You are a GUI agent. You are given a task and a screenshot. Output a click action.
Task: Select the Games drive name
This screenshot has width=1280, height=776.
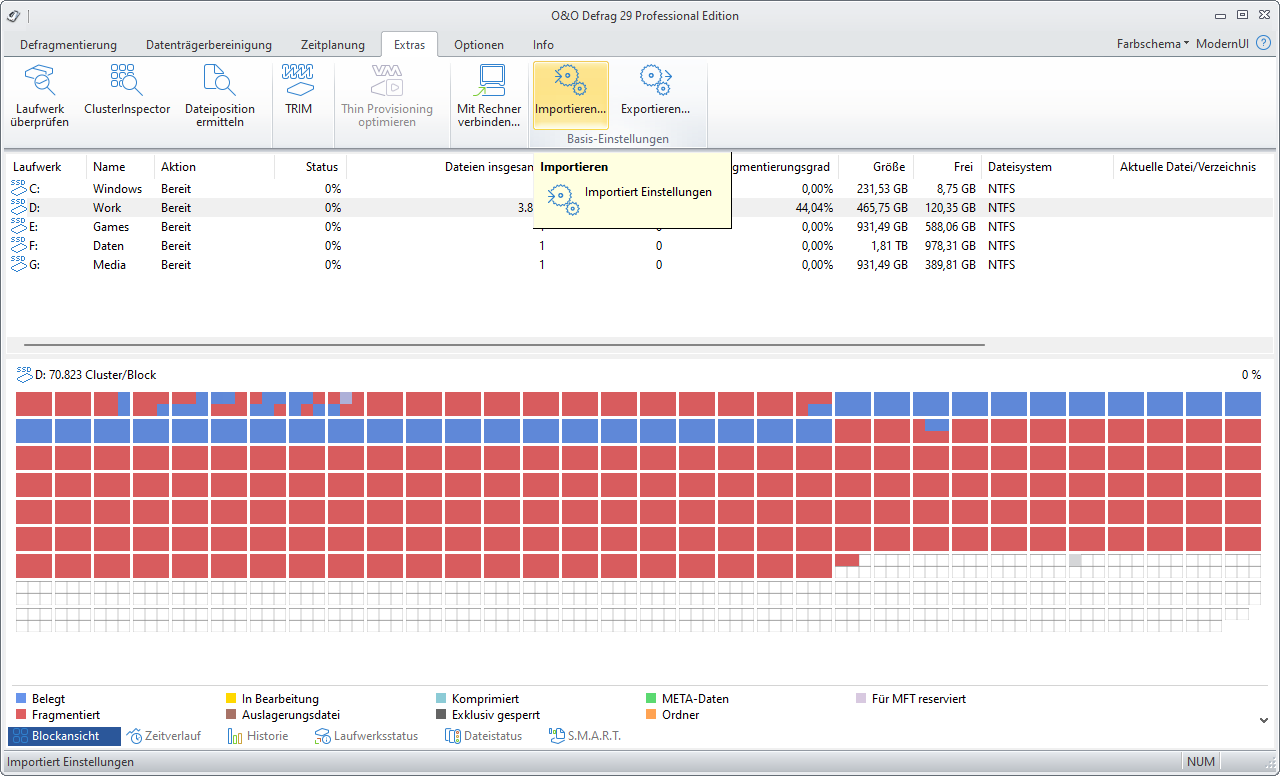pyautogui.click(x=112, y=226)
